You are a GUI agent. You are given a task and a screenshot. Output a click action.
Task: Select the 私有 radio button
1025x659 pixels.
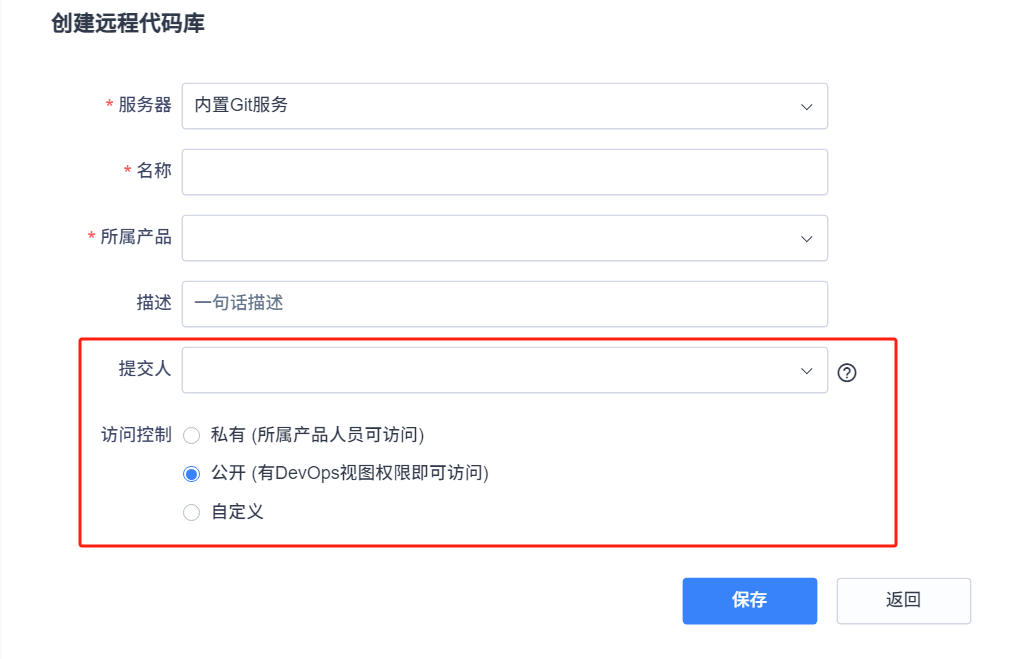[x=192, y=435]
